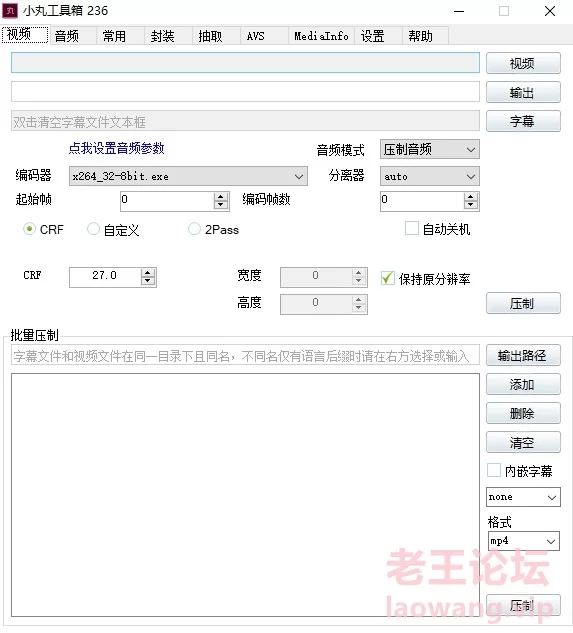Decrease the 起始帧 value with down arrow
The image size is (573, 633).
pos(220,205)
